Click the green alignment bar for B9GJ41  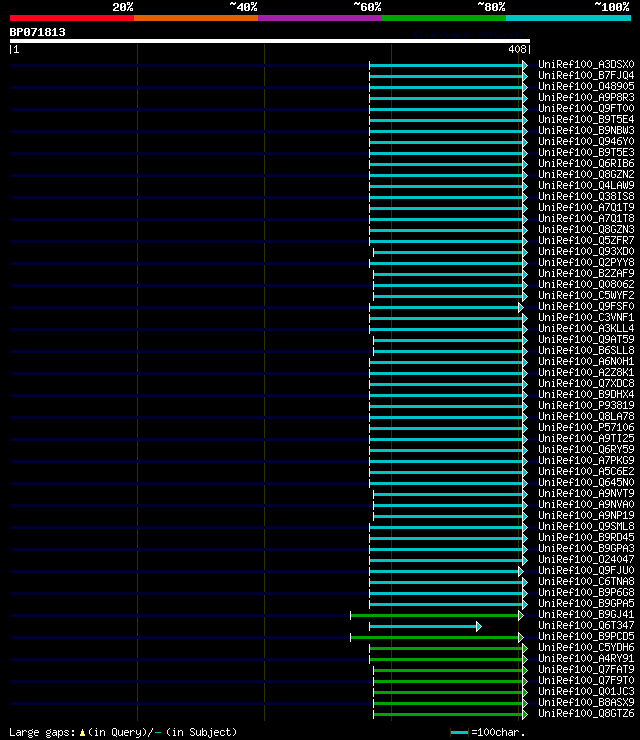437,615
